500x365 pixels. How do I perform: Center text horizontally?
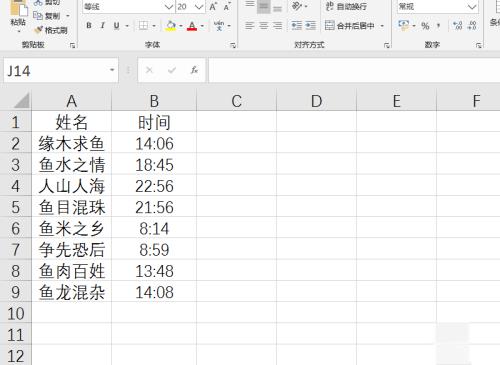(263, 25)
